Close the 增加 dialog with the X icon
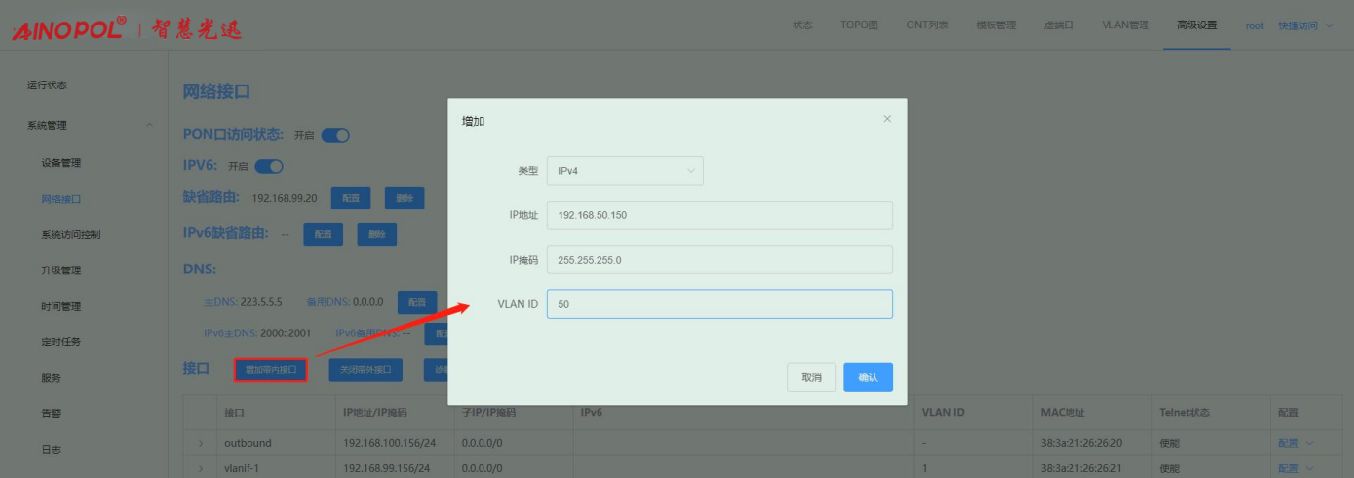The width and height of the screenshot is (1354, 478). (886, 119)
